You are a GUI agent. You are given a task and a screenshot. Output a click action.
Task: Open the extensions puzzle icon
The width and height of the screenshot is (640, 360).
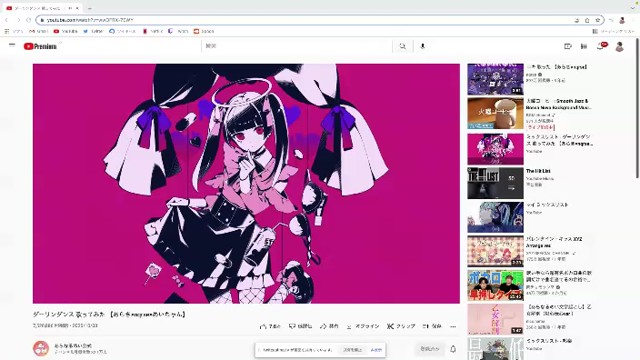click(611, 20)
